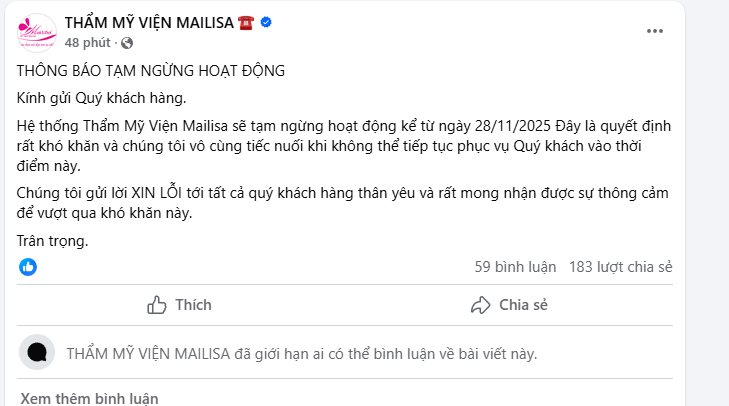Open the three-dot post options menu
The width and height of the screenshot is (729, 406).
pos(655,31)
